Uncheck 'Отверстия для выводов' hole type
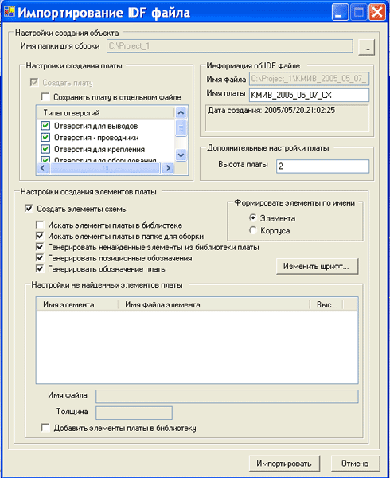The height and width of the screenshot is (478, 390). [45, 126]
